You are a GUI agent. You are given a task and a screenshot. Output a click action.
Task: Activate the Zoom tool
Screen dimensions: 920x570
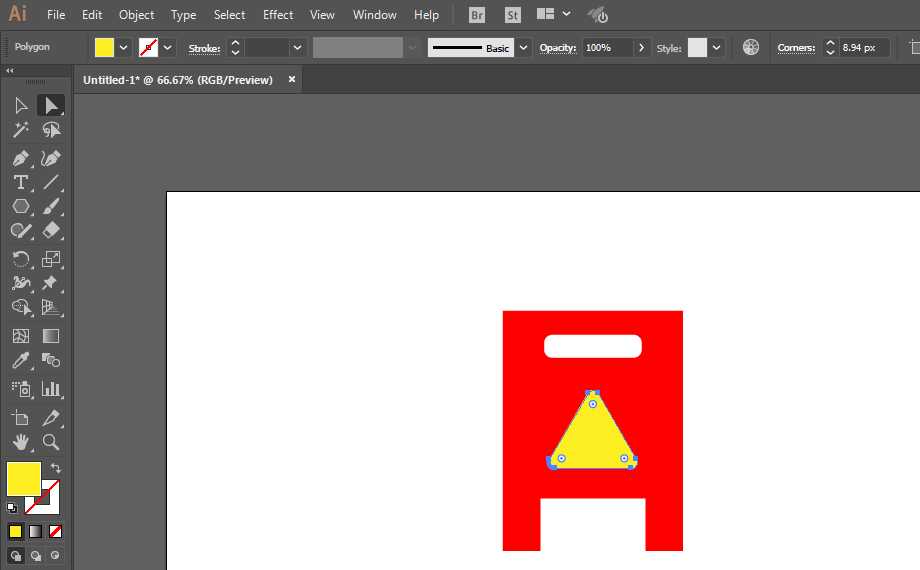51,441
